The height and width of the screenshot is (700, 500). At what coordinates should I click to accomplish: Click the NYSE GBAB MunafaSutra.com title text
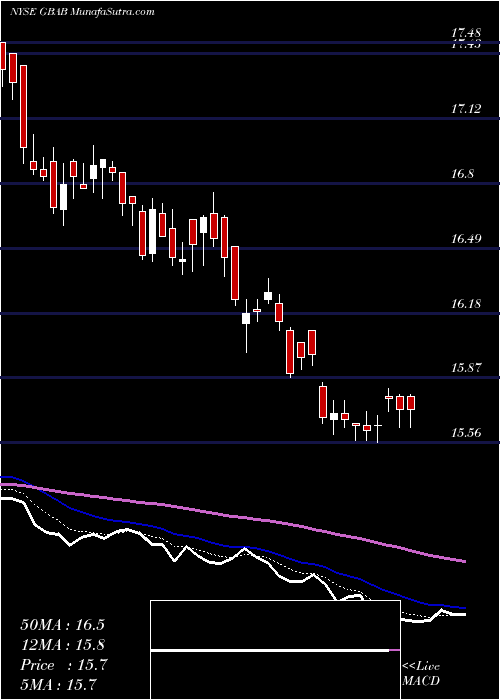point(82,12)
